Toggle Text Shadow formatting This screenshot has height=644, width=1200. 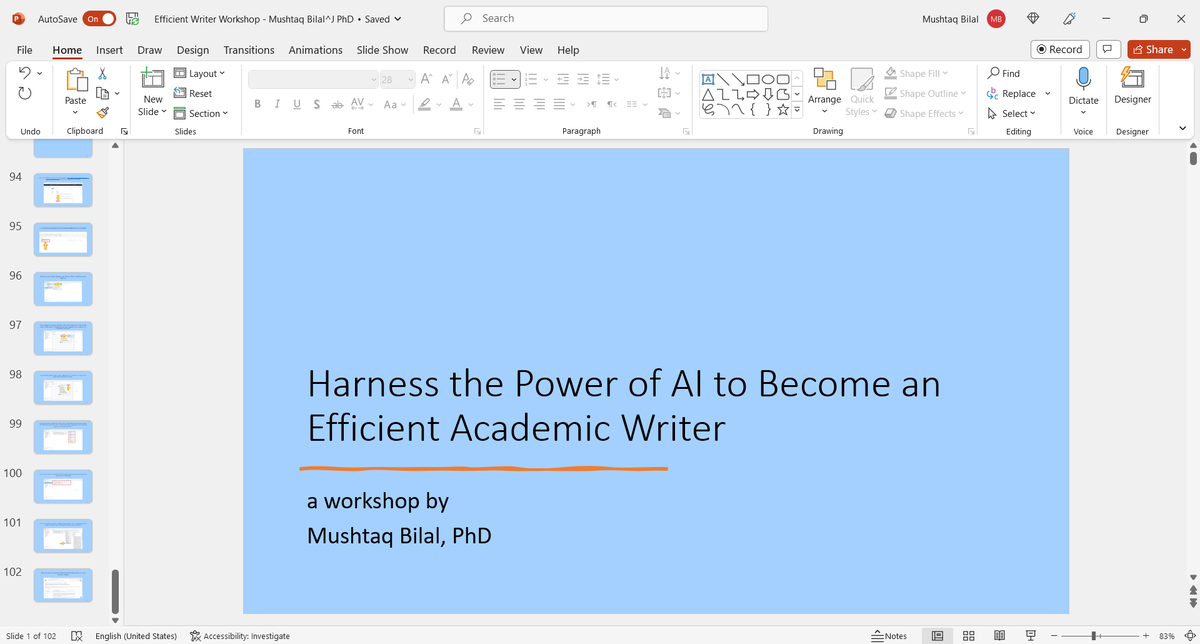pyautogui.click(x=317, y=104)
